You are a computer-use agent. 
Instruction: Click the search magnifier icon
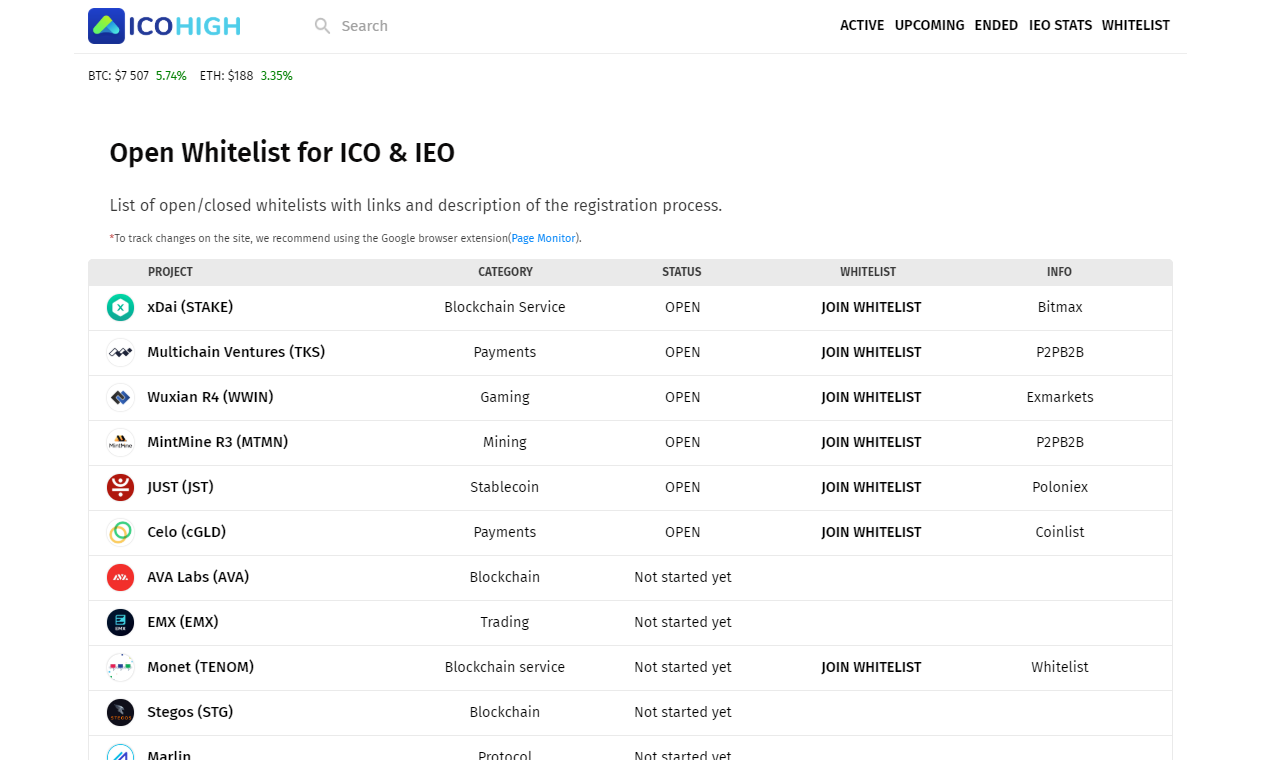pos(322,26)
